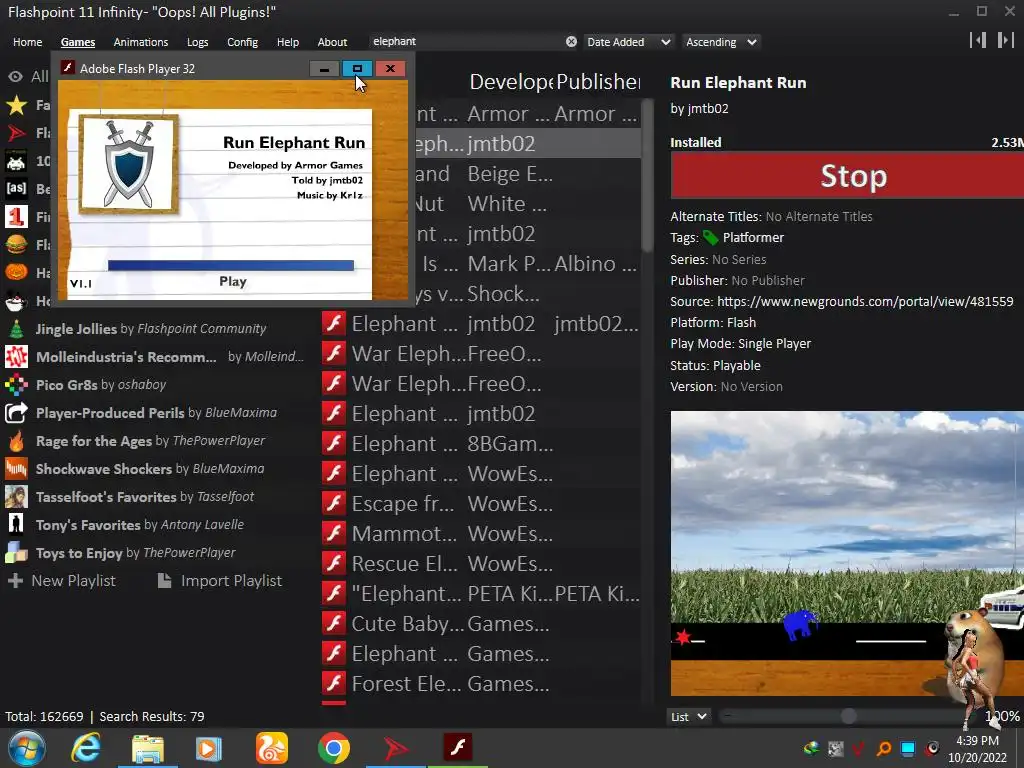Image resolution: width=1024 pixels, height=768 pixels.
Task: Toggle the right sidebar icon
Action: (1005, 40)
